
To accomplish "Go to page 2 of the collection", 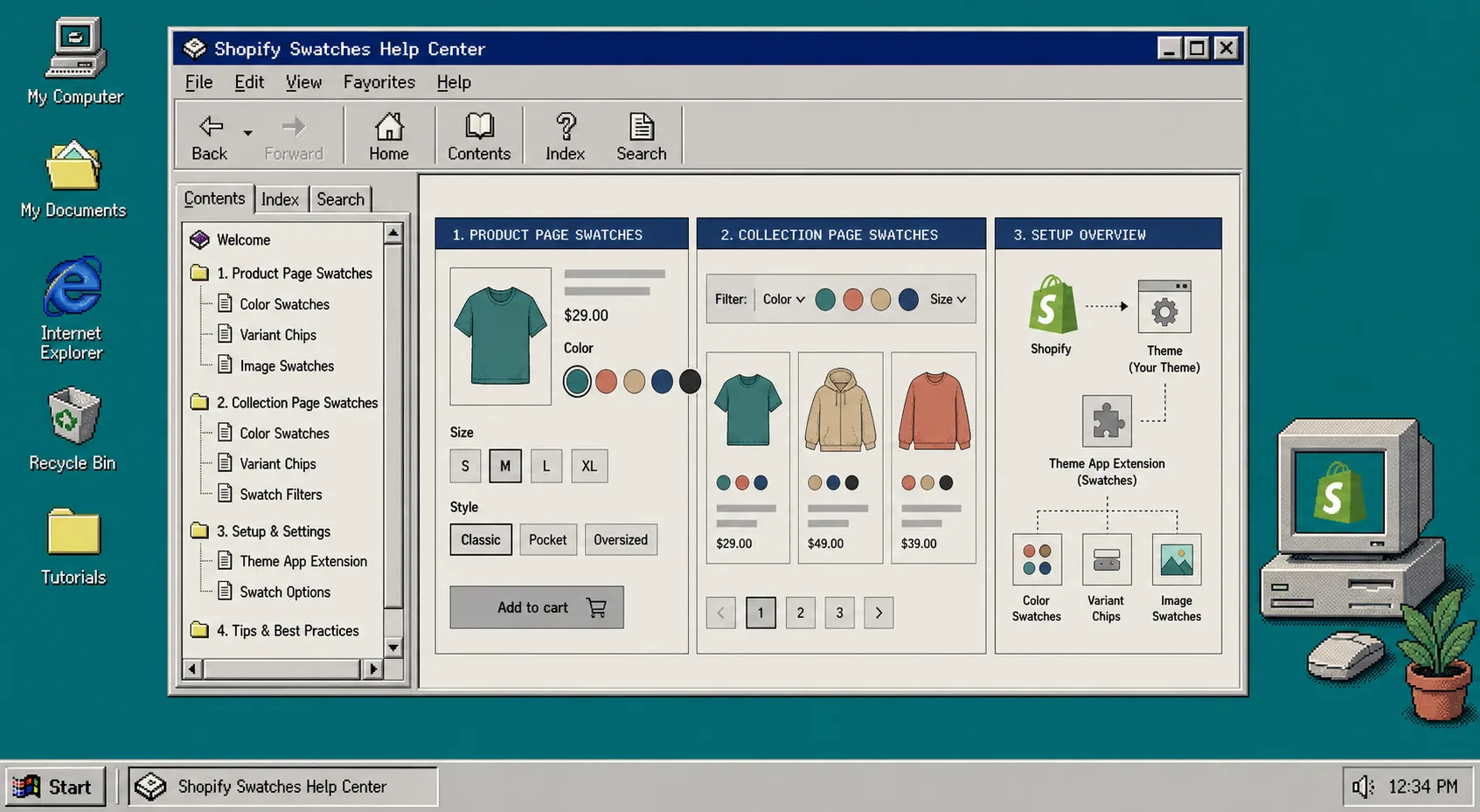I will (800, 613).
